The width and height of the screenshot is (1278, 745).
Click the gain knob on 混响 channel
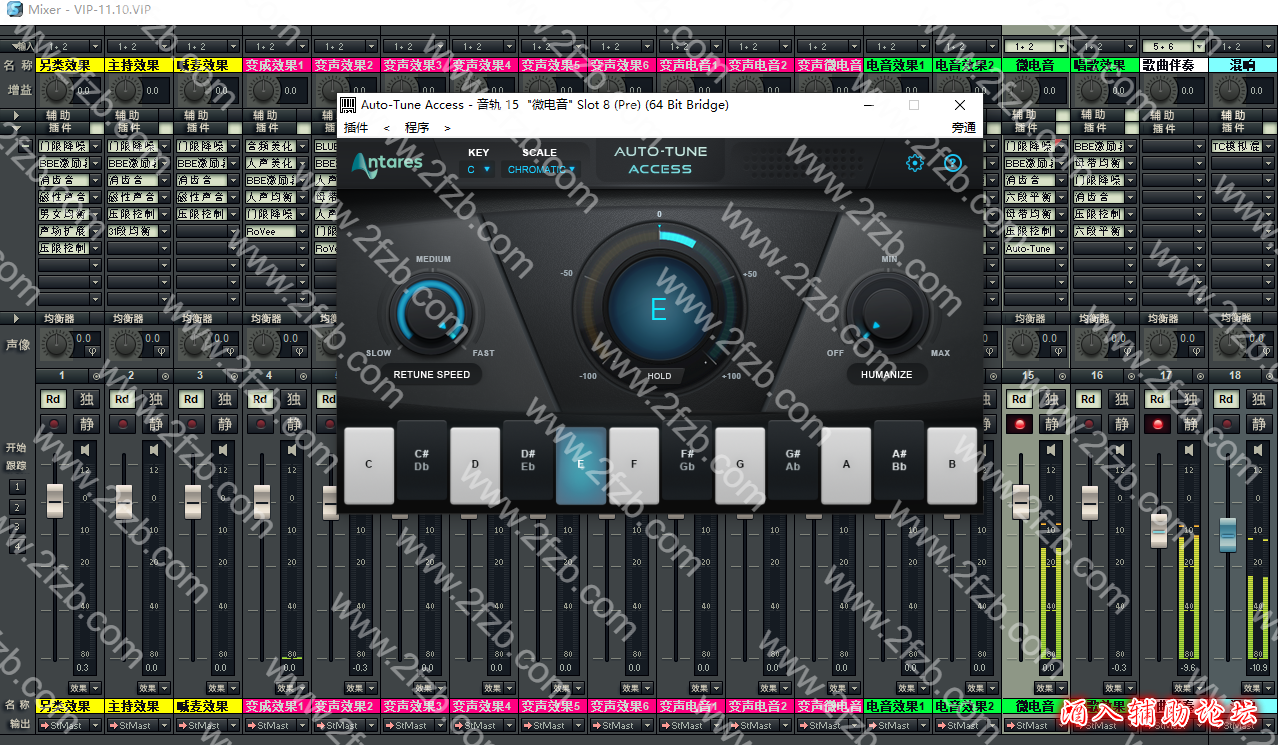(x=1228, y=91)
